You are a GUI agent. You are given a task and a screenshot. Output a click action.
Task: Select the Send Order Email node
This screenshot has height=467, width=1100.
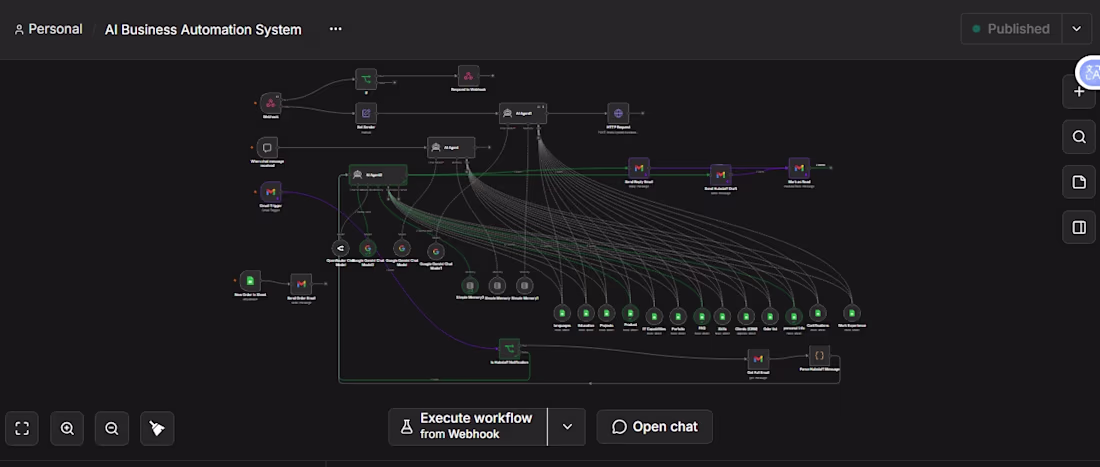(x=301, y=284)
